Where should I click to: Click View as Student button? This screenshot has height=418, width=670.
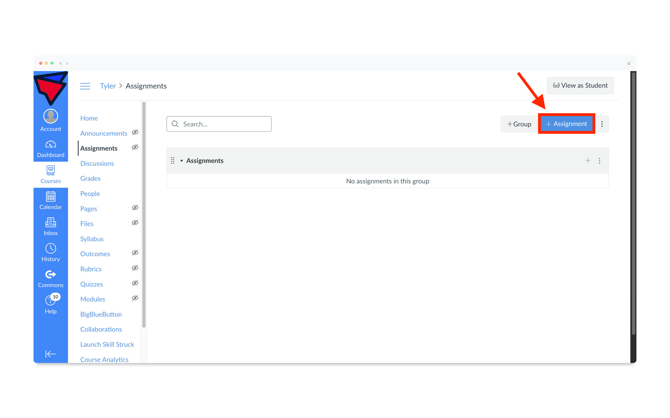[x=580, y=85]
